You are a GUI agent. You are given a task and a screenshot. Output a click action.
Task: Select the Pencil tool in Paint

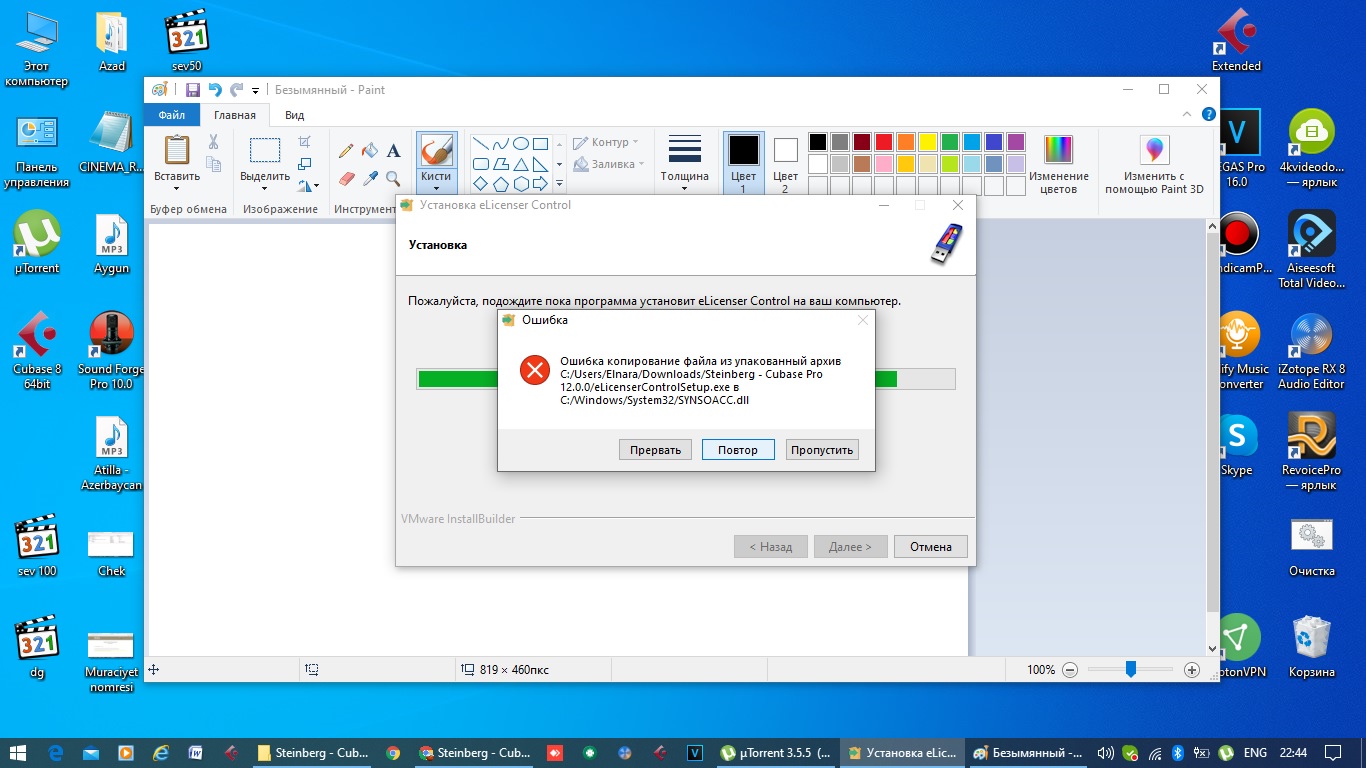pyautogui.click(x=346, y=151)
